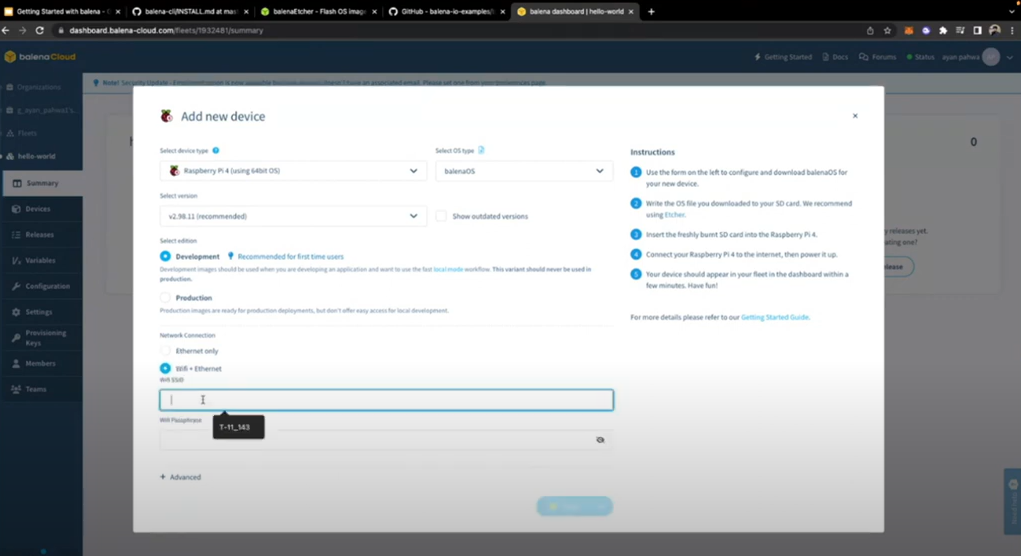
Task: Click the Wifi Passphrase input field
Action: point(386,440)
